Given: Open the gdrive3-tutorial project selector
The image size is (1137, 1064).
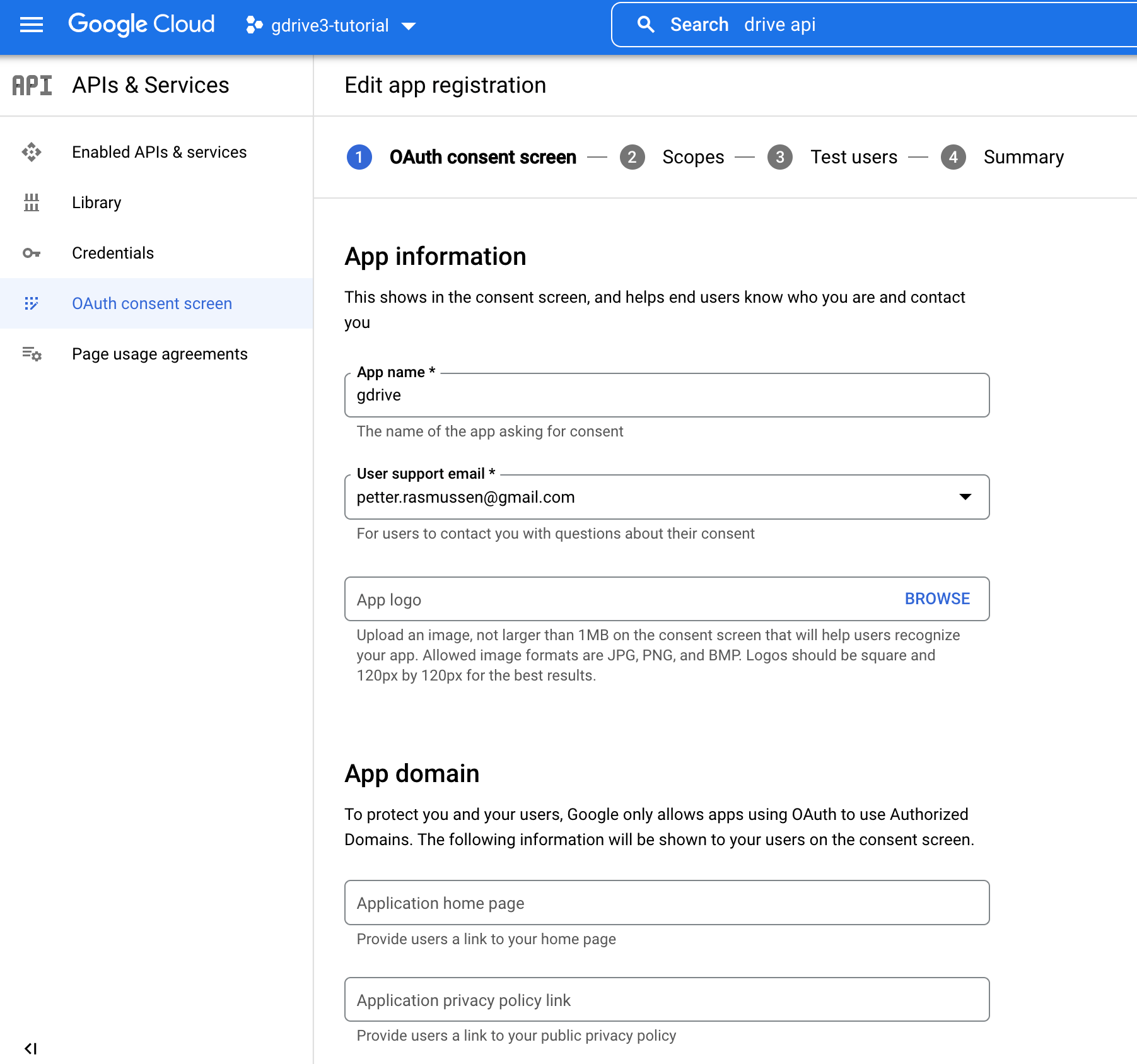Looking at the screenshot, I should point(330,26).
